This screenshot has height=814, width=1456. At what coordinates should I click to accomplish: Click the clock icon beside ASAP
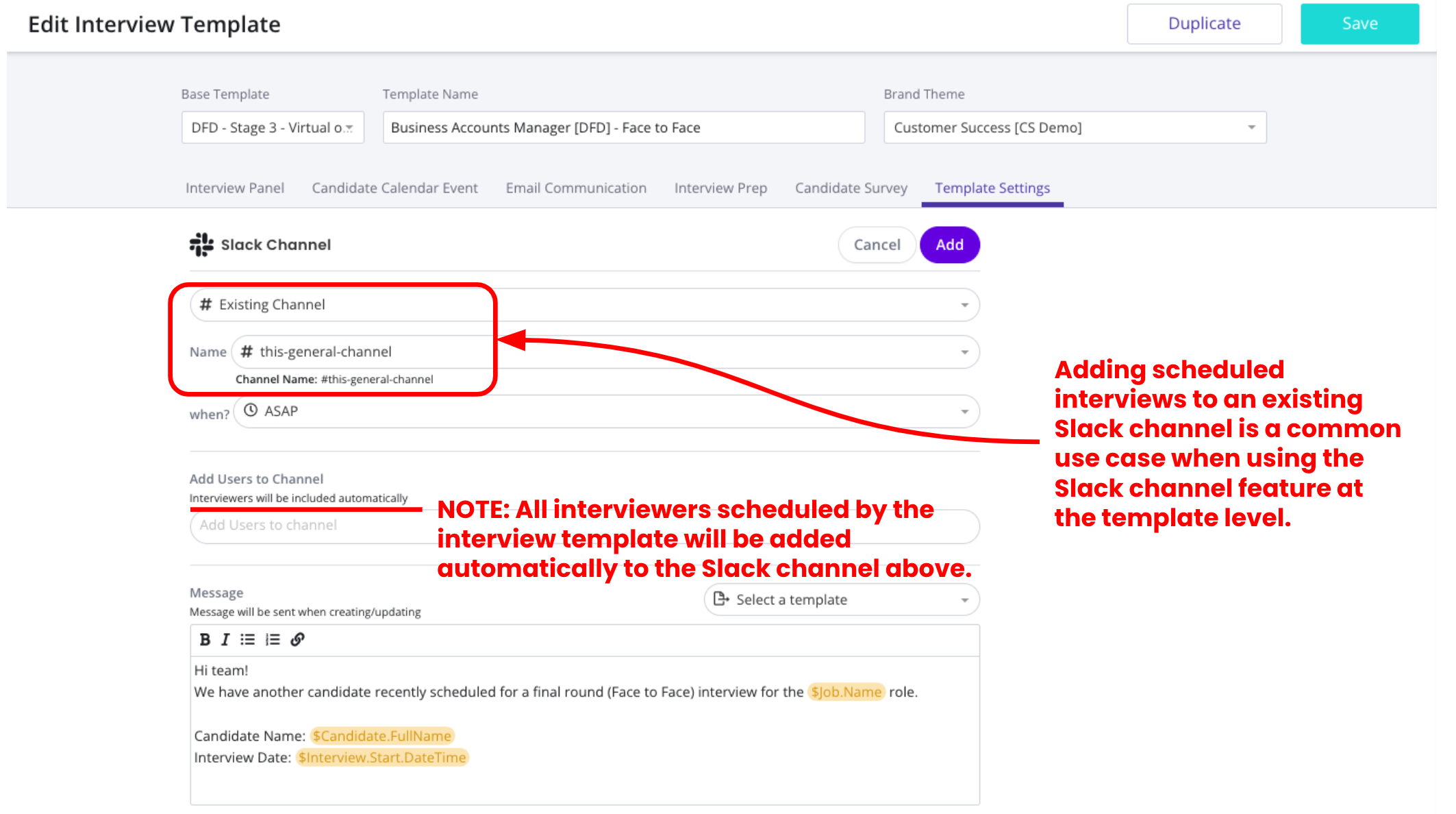251,410
